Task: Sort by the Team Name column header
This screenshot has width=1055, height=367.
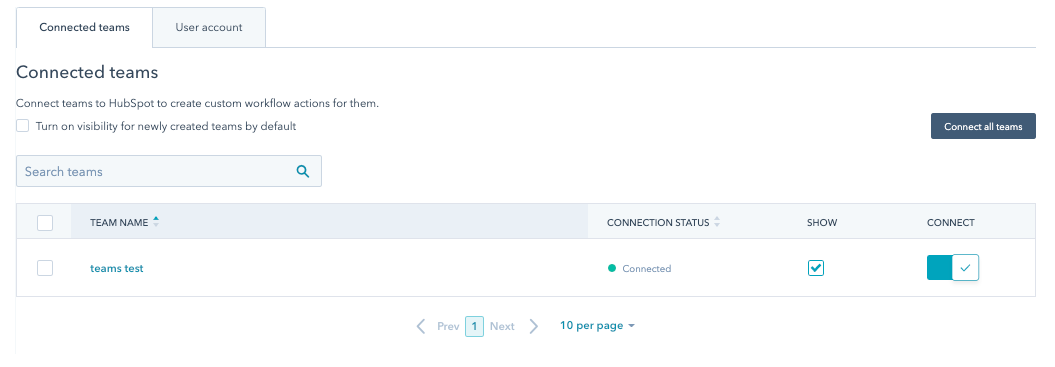Action: point(119,222)
